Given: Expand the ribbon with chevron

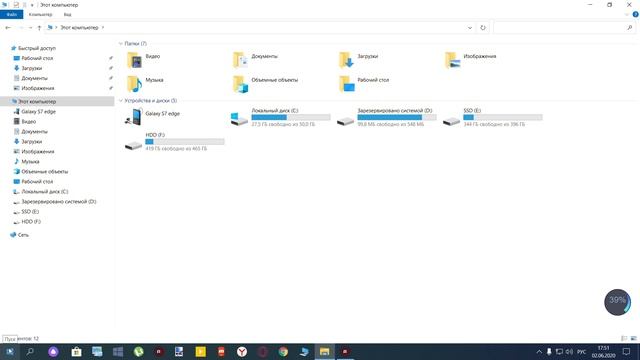Looking at the screenshot, I should point(627,14).
